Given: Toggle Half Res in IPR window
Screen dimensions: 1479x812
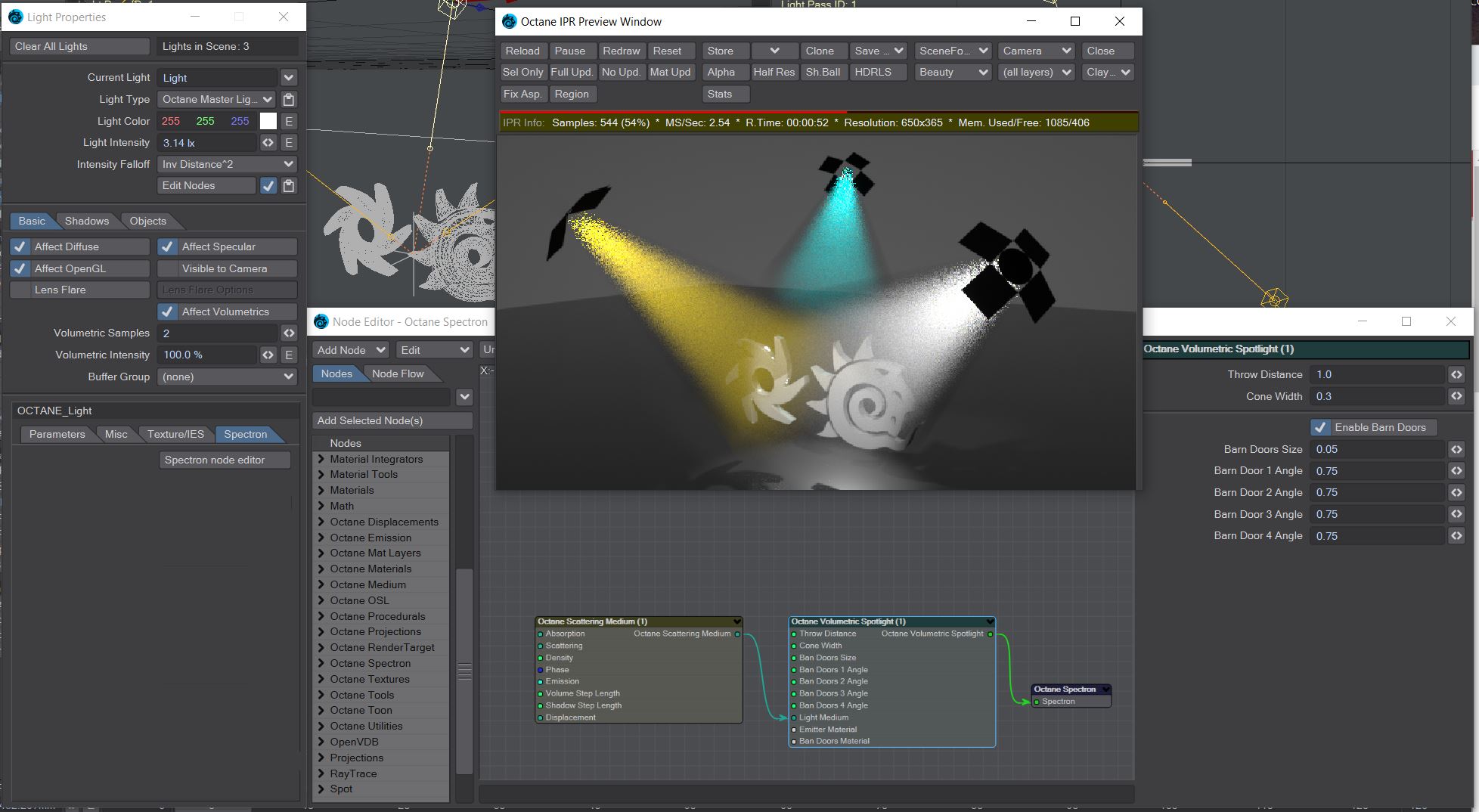Looking at the screenshot, I should (x=774, y=72).
